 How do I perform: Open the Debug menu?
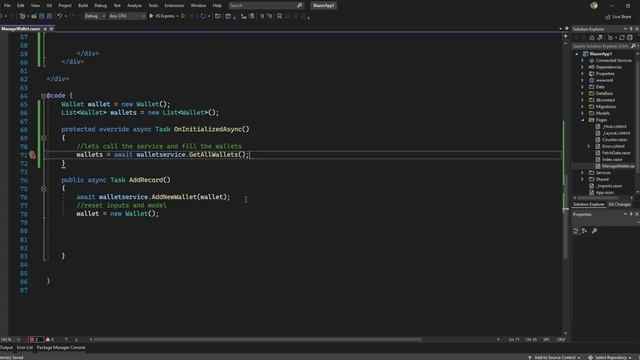point(100,5)
